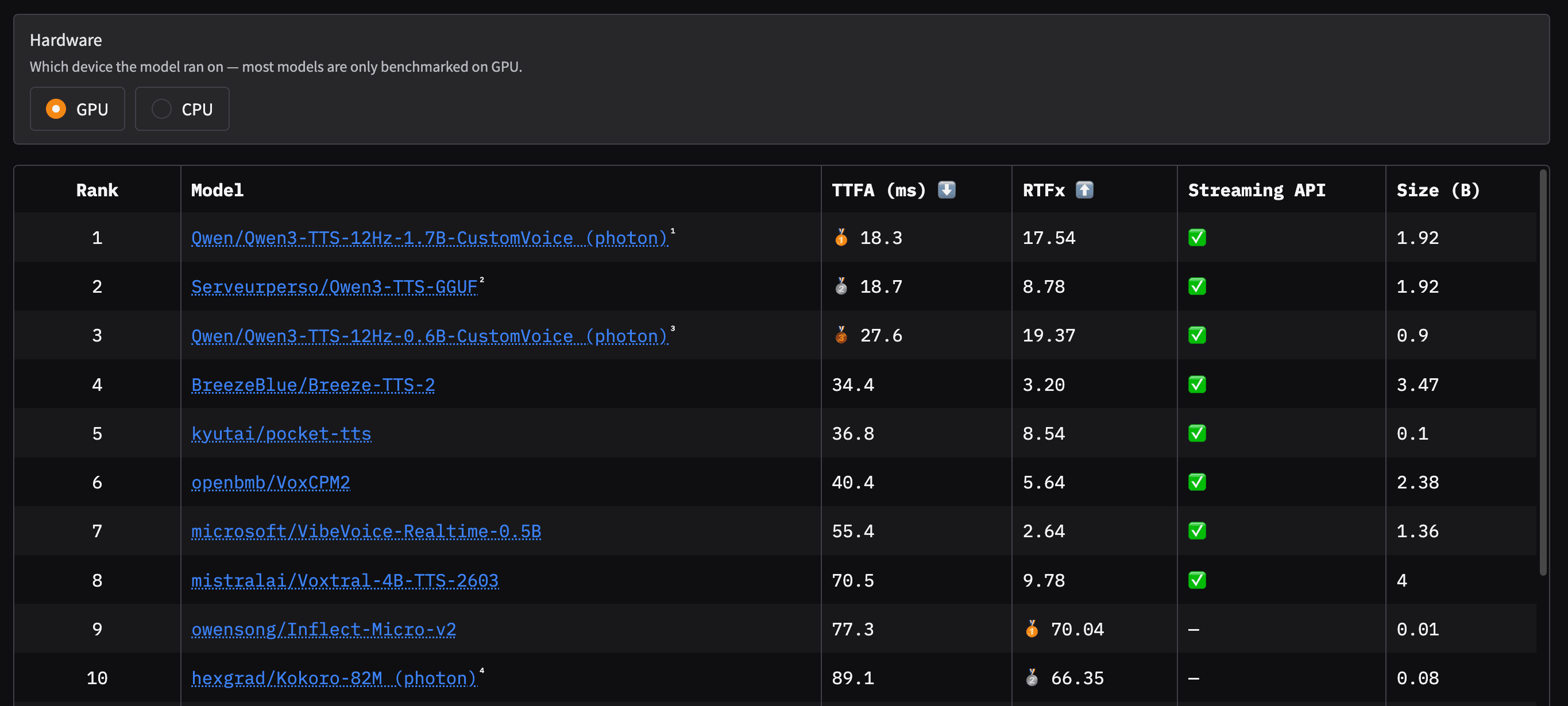This screenshot has width=1568, height=706.
Task: Click the RTFx value 19.37
Action: [1049, 335]
